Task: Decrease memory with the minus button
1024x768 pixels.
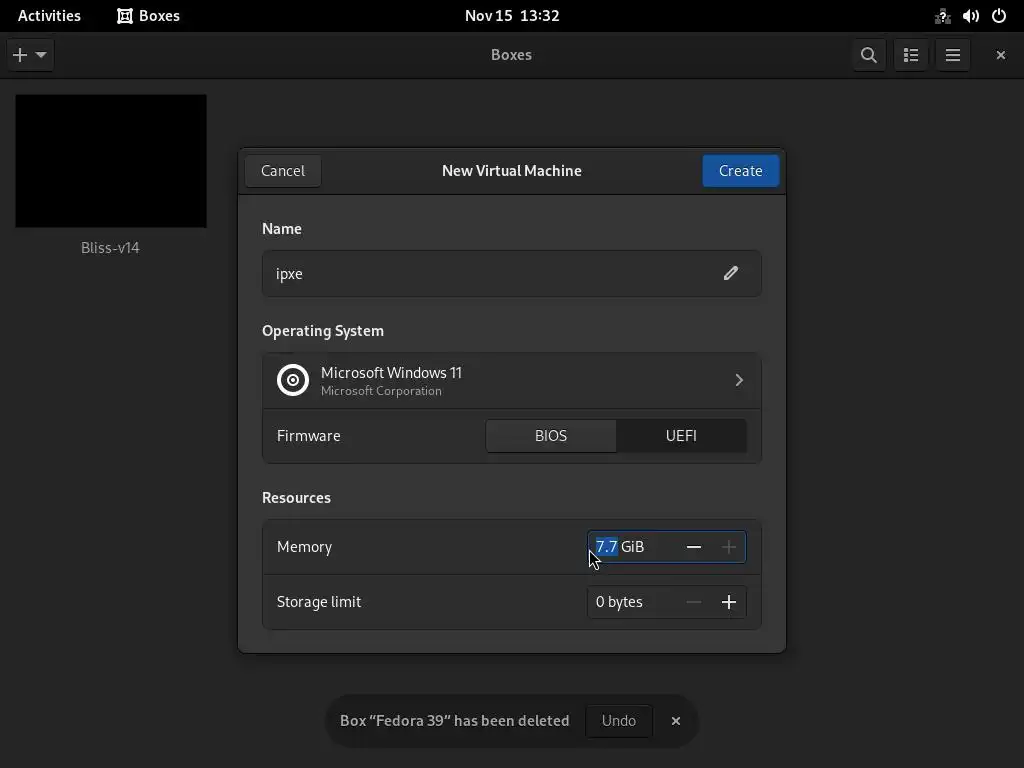Action: point(694,547)
